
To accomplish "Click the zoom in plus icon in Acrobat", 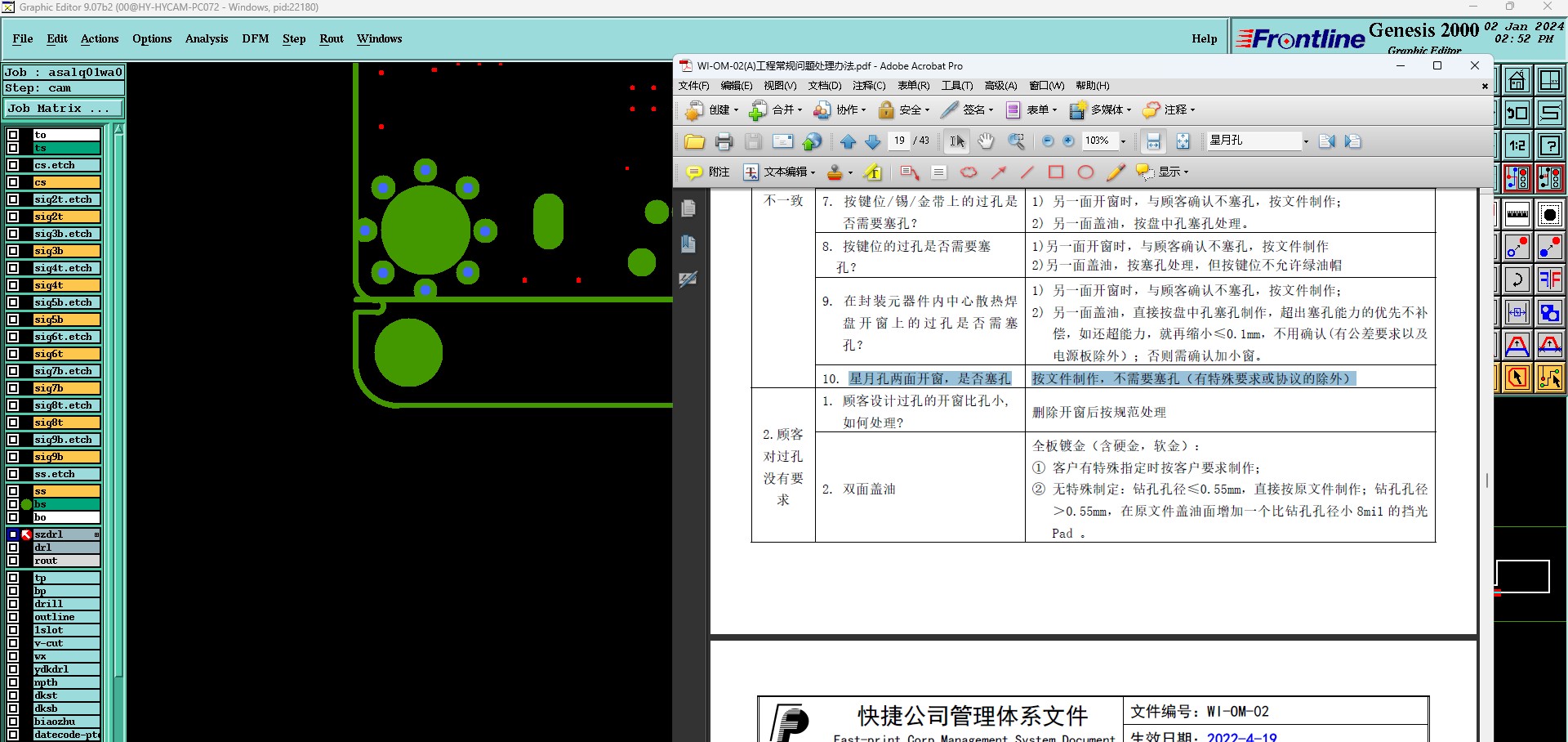I will (1068, 141).
